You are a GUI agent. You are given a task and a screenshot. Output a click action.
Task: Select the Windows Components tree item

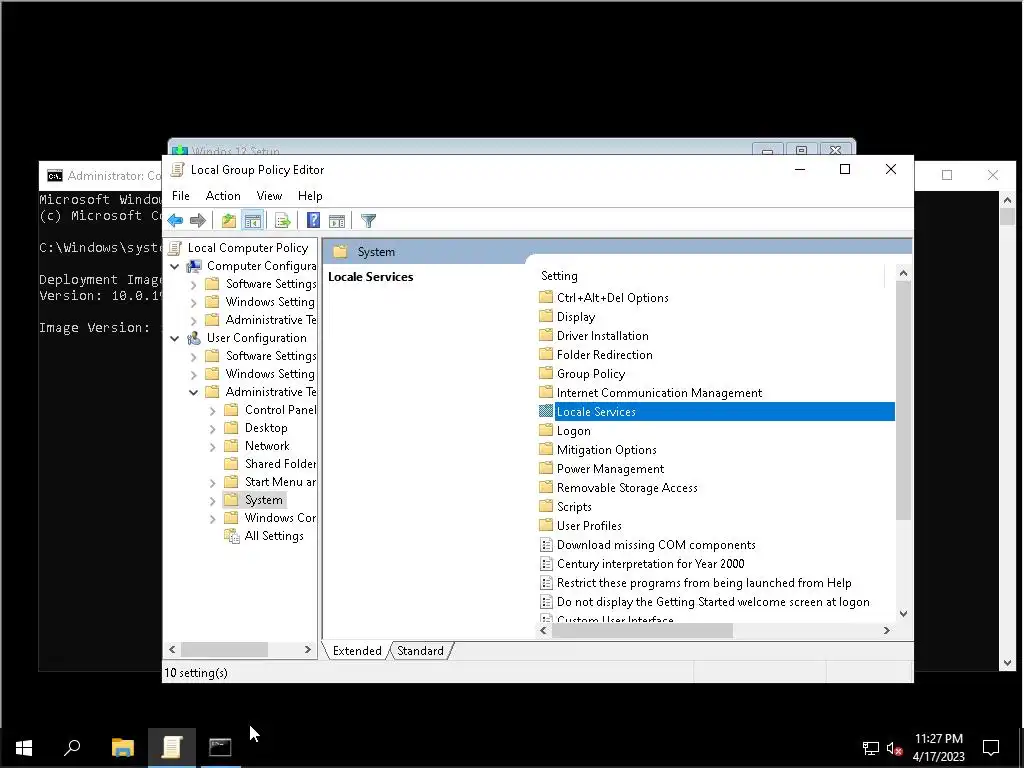pyautogui.click(x=280, y=518)
